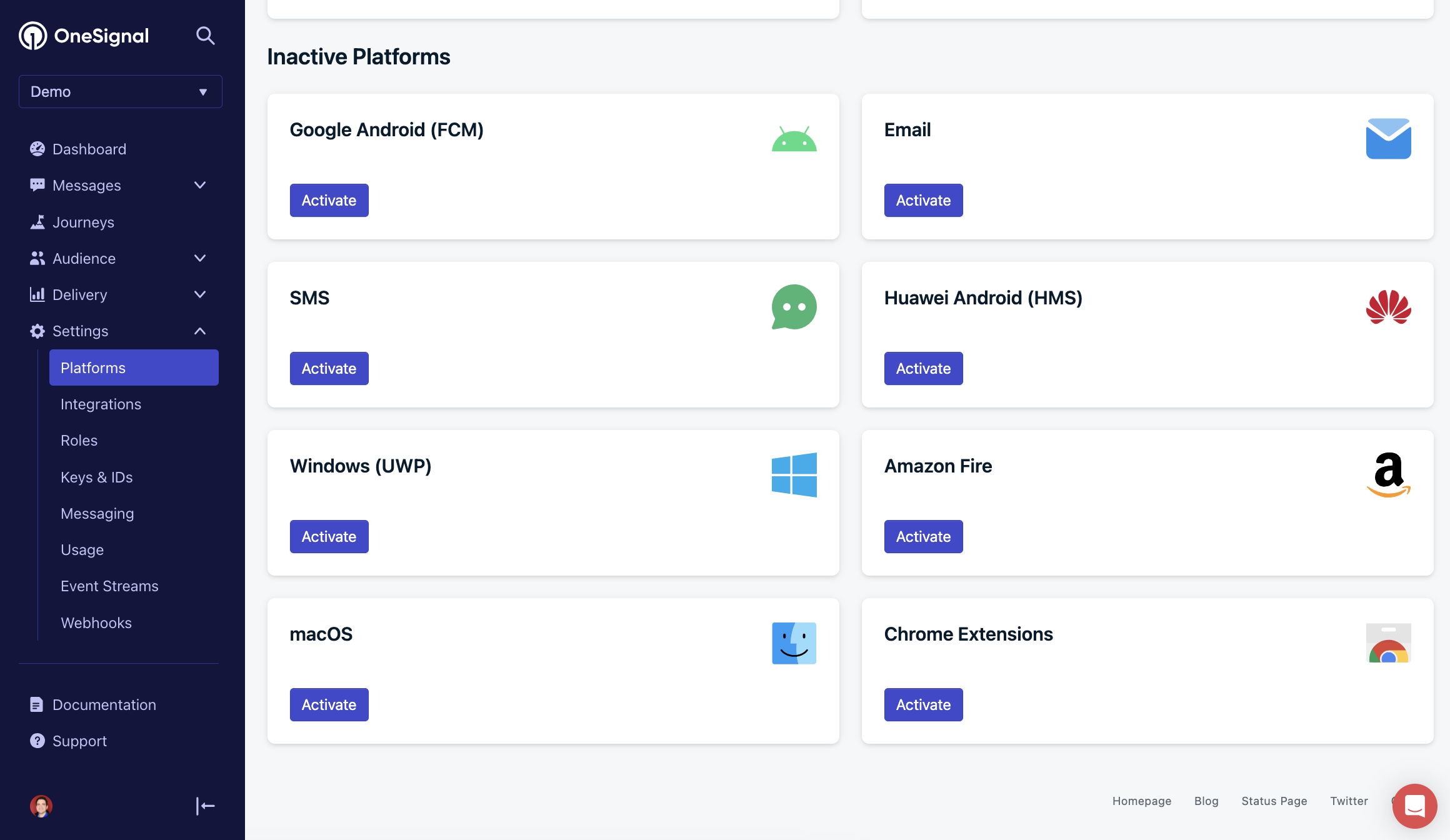
Task: Select Platforms submenu item
Action: coord(134,367)
